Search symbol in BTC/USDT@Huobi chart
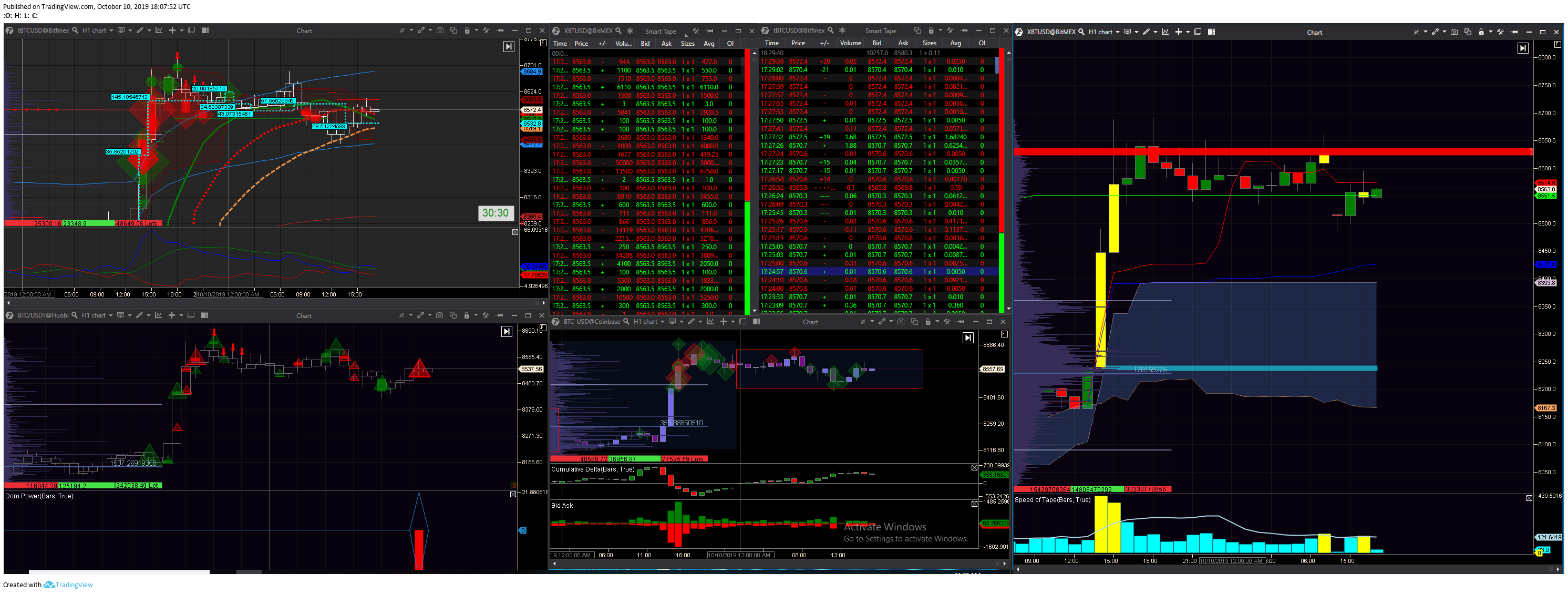This screenshot has width=1568, height=594. (x=74, y=315)
